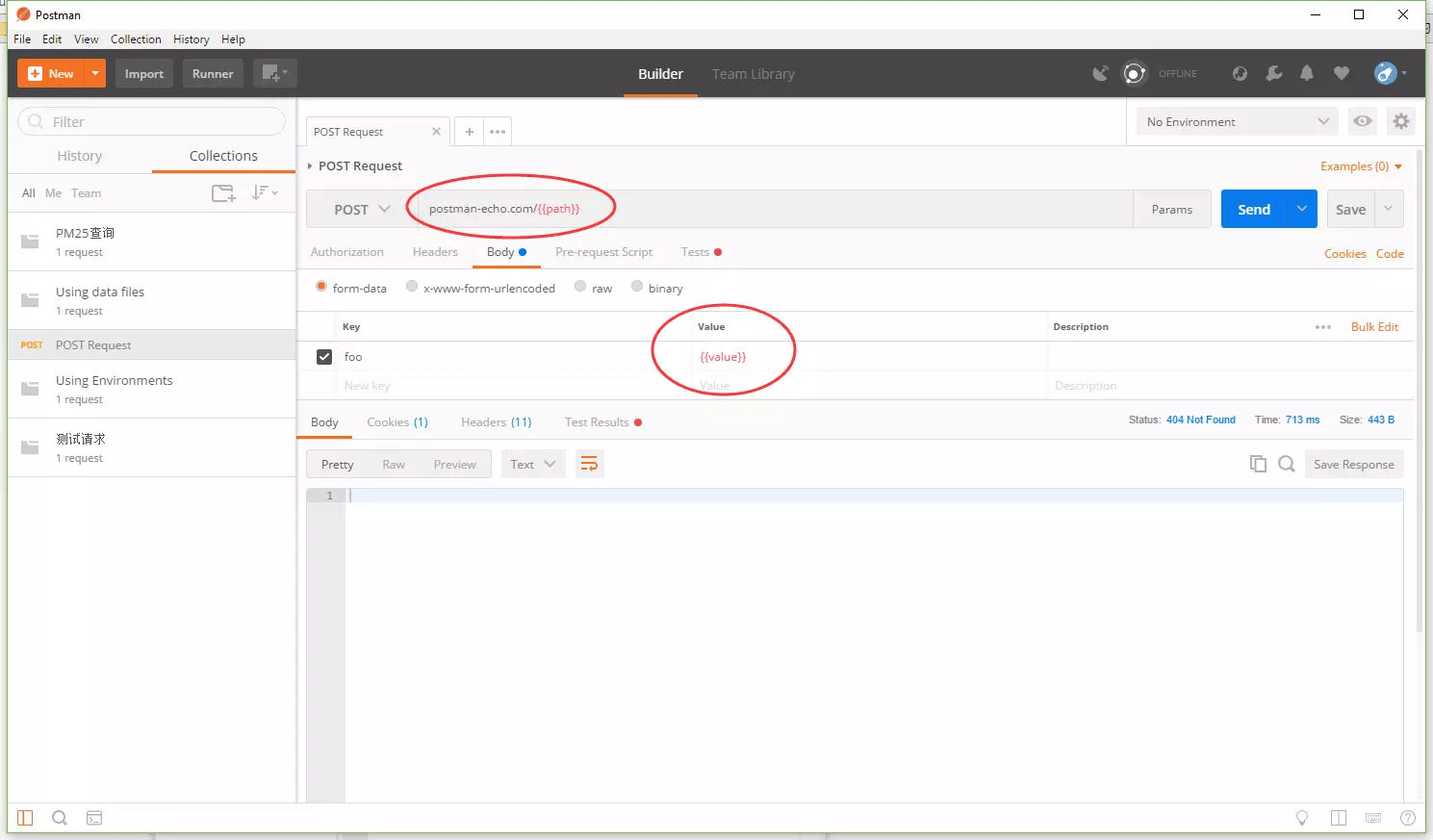Open the Collection menu
Image resolution: width=1433 pixels, height=840 pixels.
(136, 39)
